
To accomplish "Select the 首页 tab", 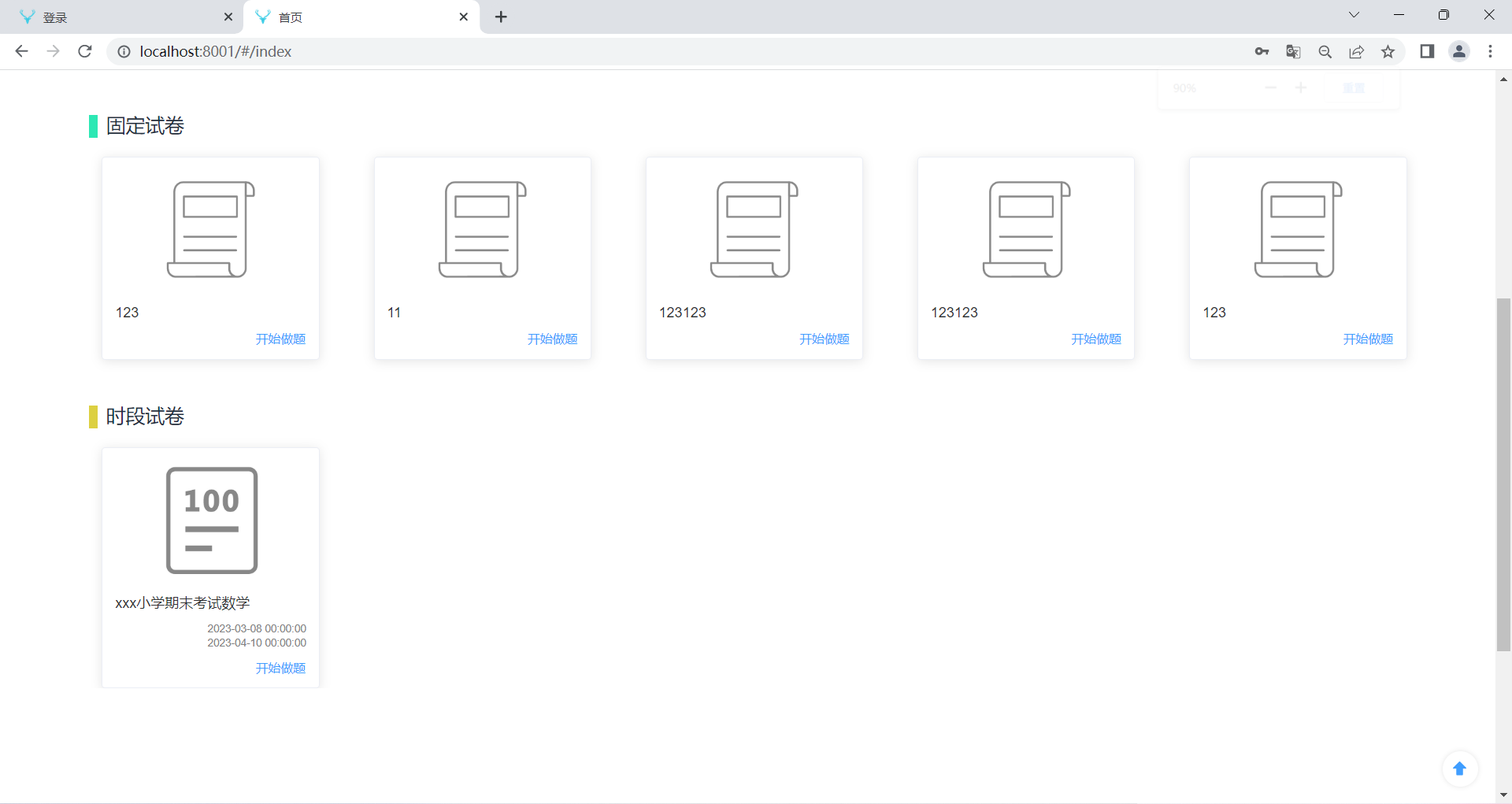I will click(362, 17).
